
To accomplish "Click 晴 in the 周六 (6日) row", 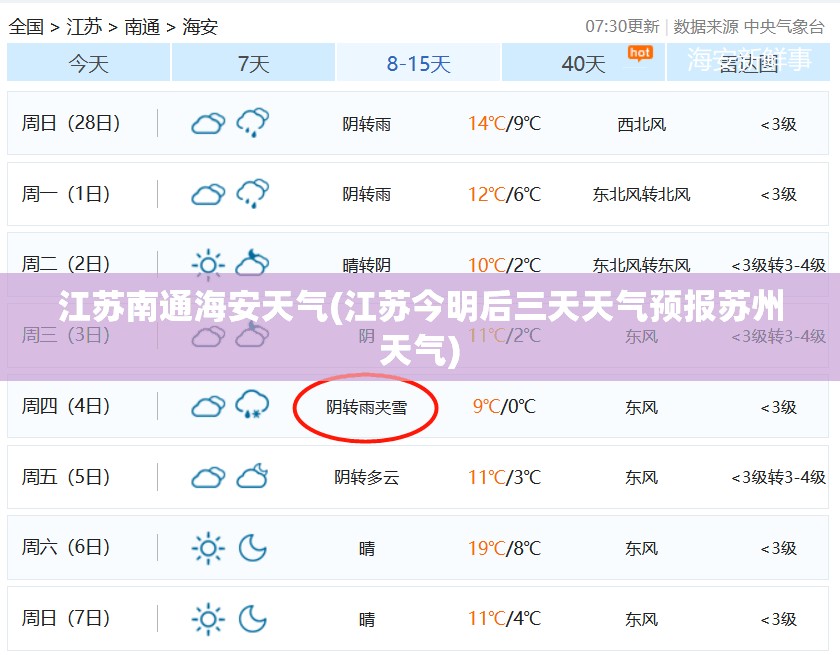I will tap(367, 548).
